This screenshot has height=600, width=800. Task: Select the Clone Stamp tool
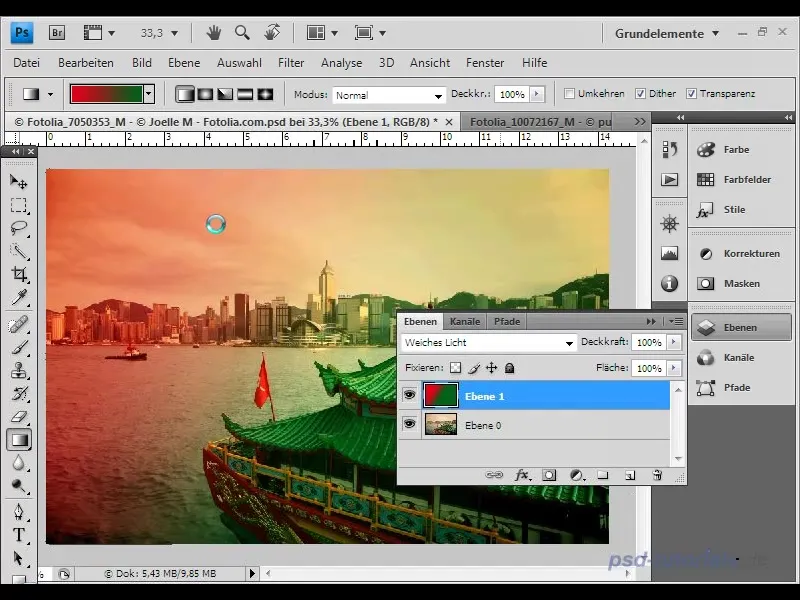tap(19, 370)
